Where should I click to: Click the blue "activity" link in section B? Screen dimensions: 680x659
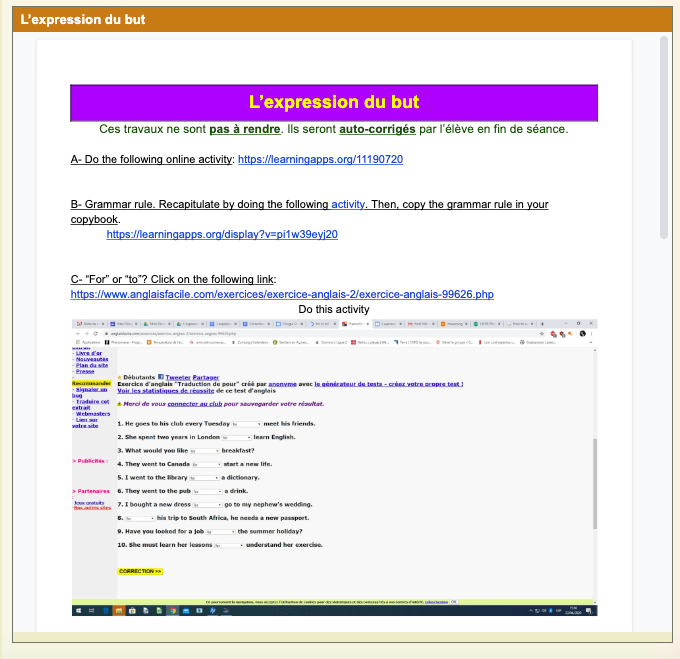pyautogui.click(x=348, y=204)
